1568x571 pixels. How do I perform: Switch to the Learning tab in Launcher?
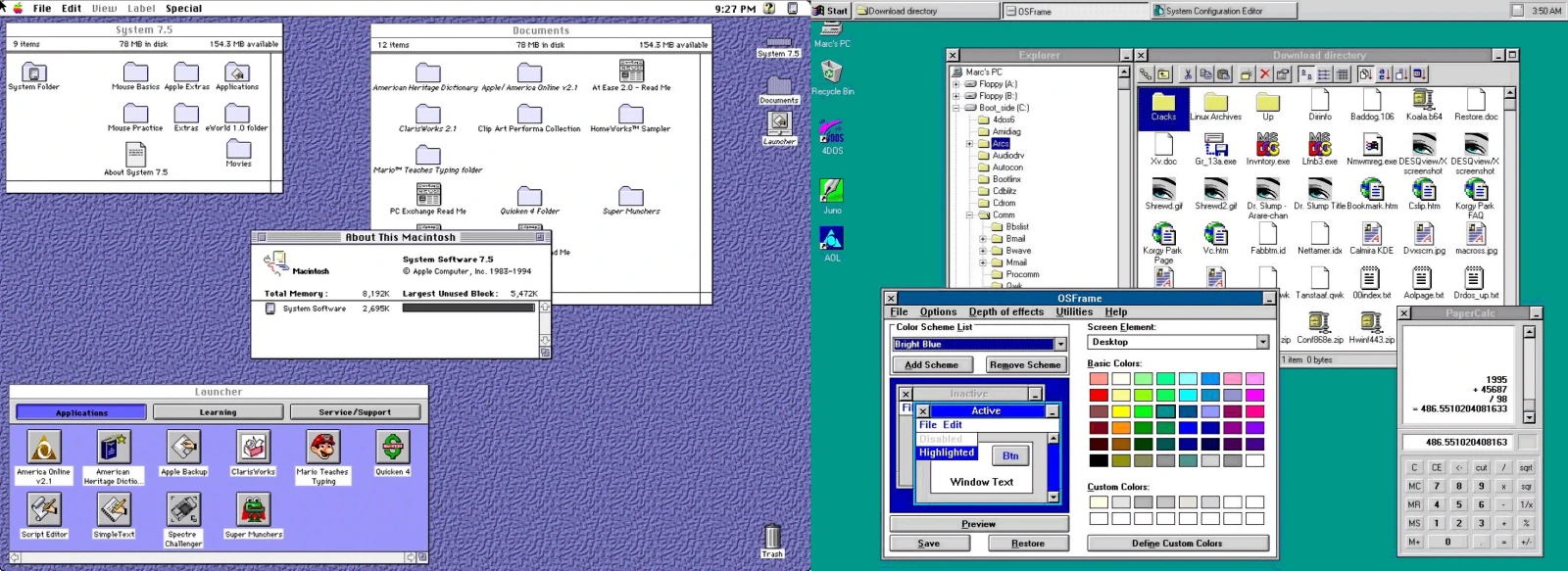[x=218, y=412]
